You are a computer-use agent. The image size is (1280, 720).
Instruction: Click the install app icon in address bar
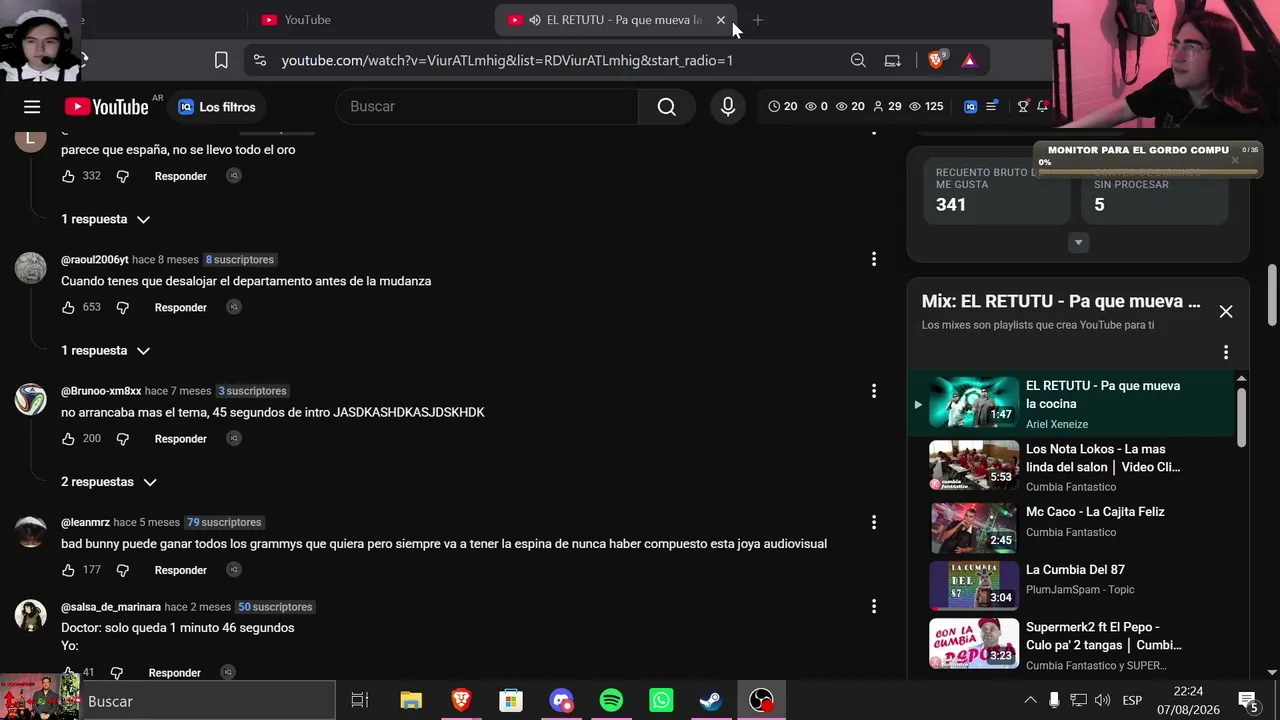click(x=893, y=60)
